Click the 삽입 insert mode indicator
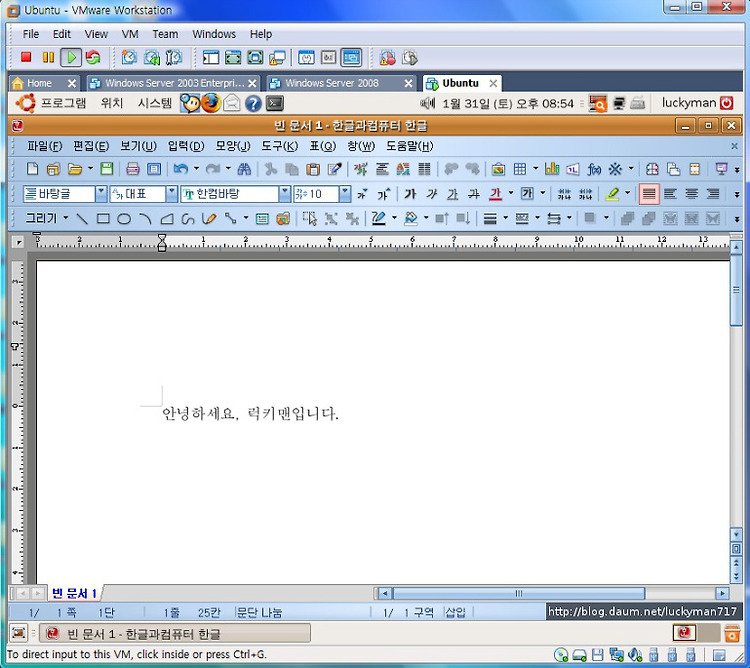The height and width of the screenshot is (668, 750). tap(455, 612)
